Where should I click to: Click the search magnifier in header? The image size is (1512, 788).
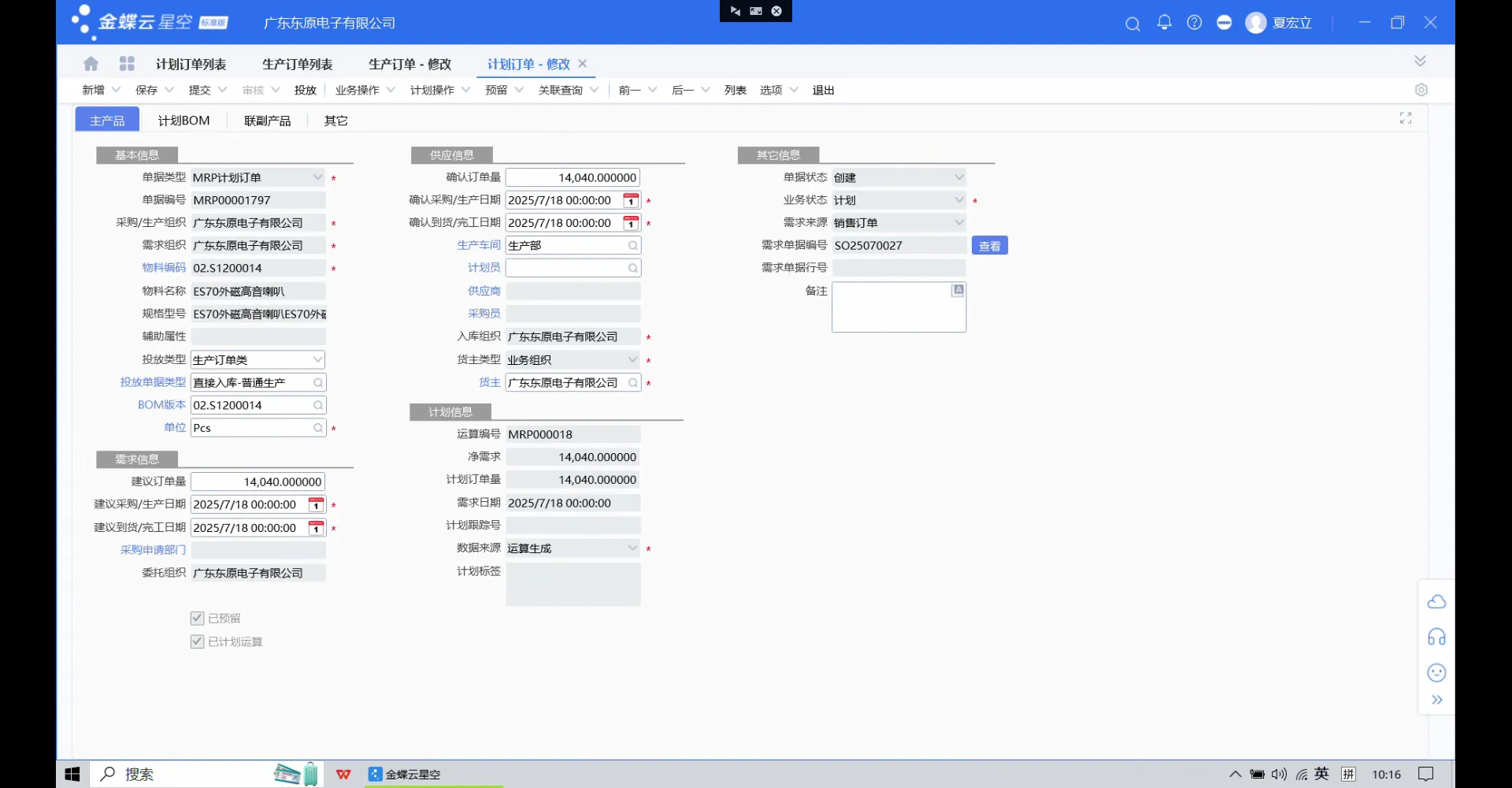pyautogui.click(x=1132, y=24)
